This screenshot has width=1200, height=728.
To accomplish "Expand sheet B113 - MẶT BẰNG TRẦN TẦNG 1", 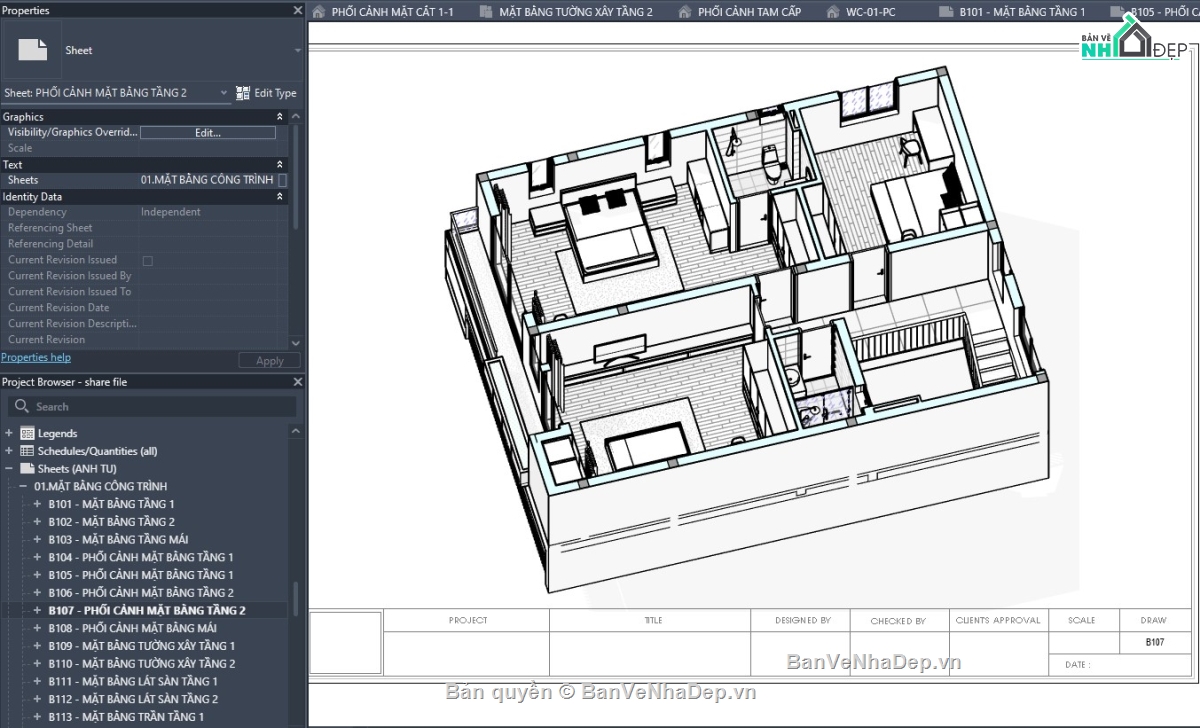I will coord(37,717).
